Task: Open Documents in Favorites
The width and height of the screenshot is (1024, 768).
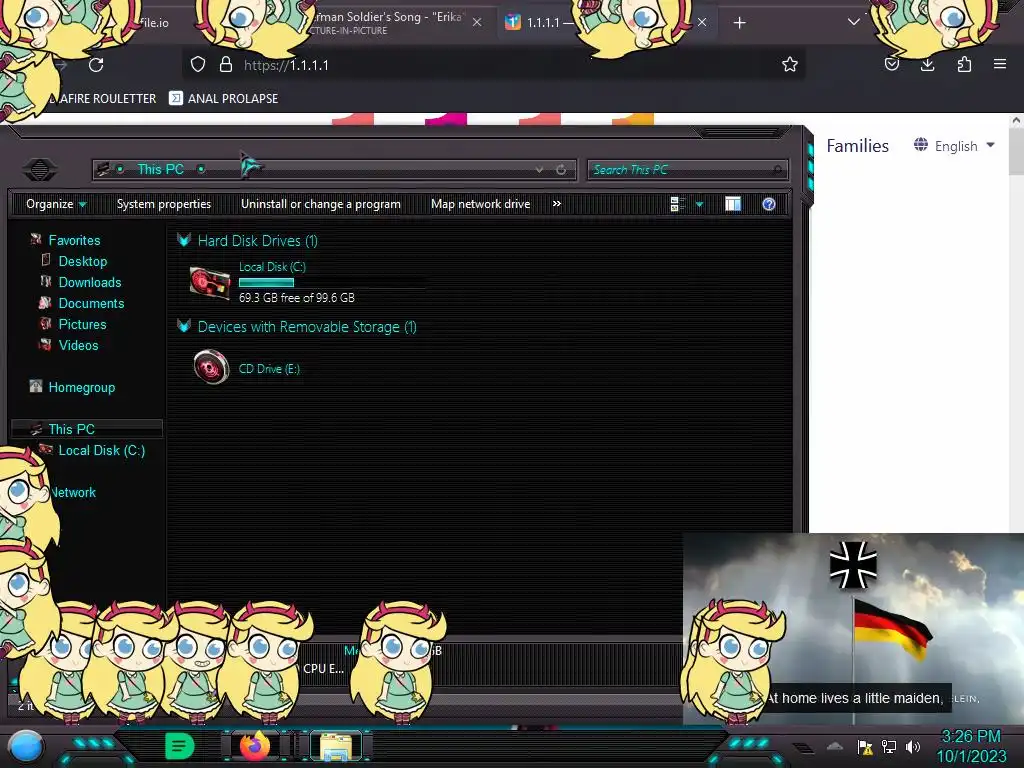Action: (91, 303)
